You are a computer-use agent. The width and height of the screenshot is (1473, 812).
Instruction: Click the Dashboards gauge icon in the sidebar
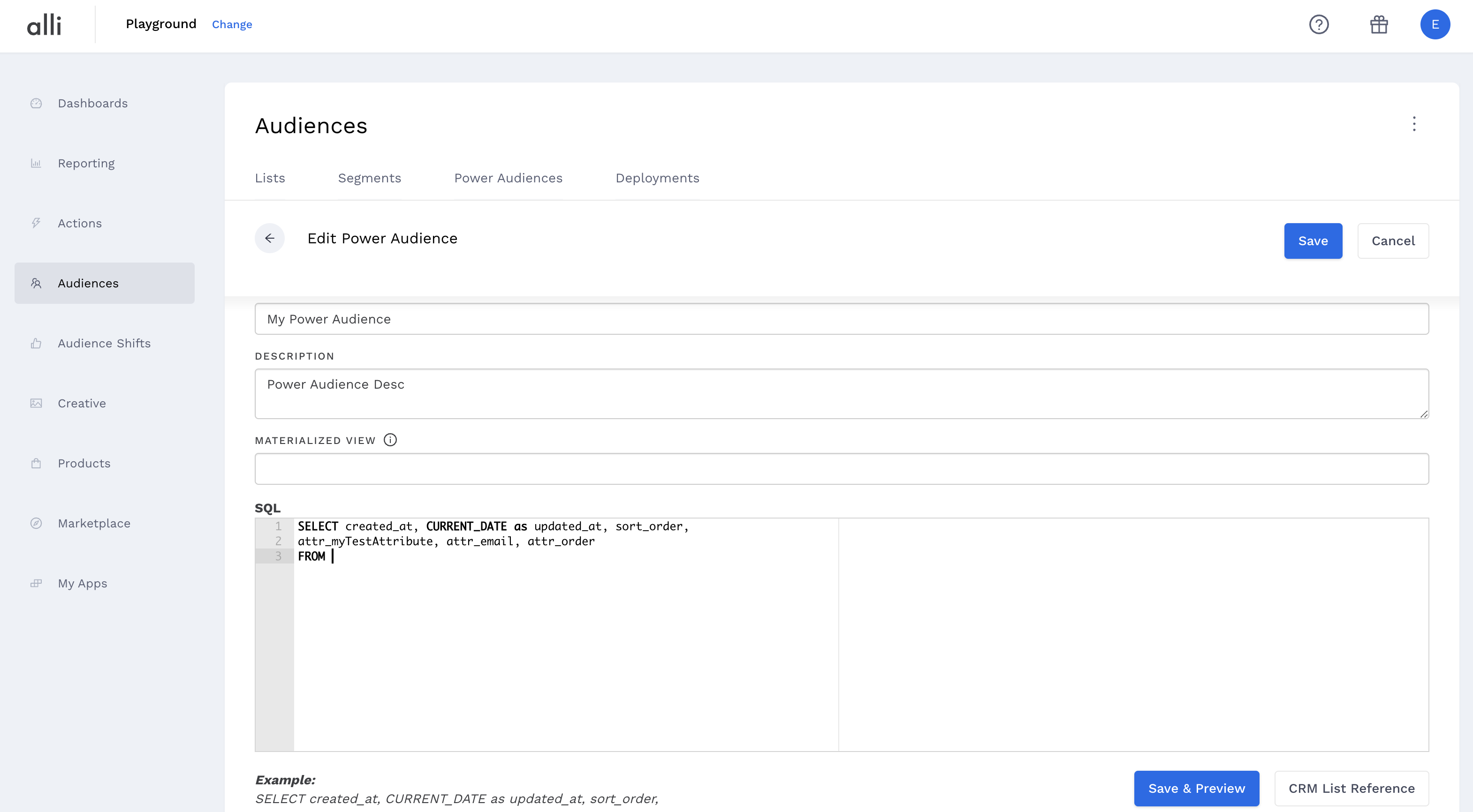[36, 104]
